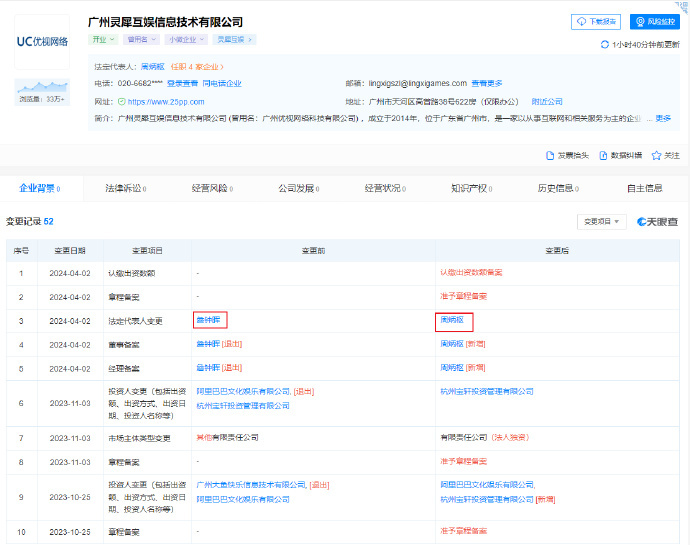Switch to the 知识产权 tab
Screen dimensions: 690x545
click(x=471, y=188)
